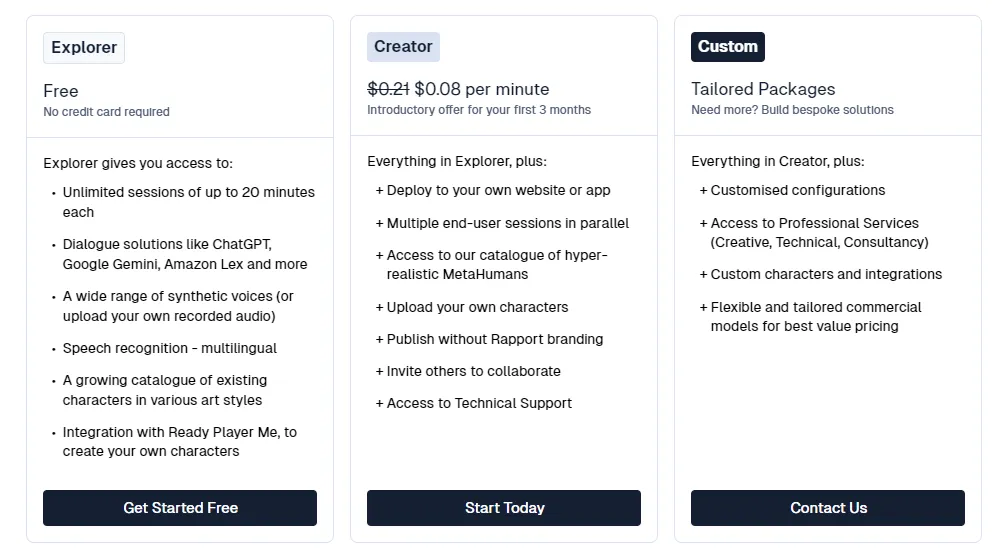Viewport: 1003px width, 552px height.
Task: Click the strikethrough $0.21 price
Action: [x=388, y=89]
